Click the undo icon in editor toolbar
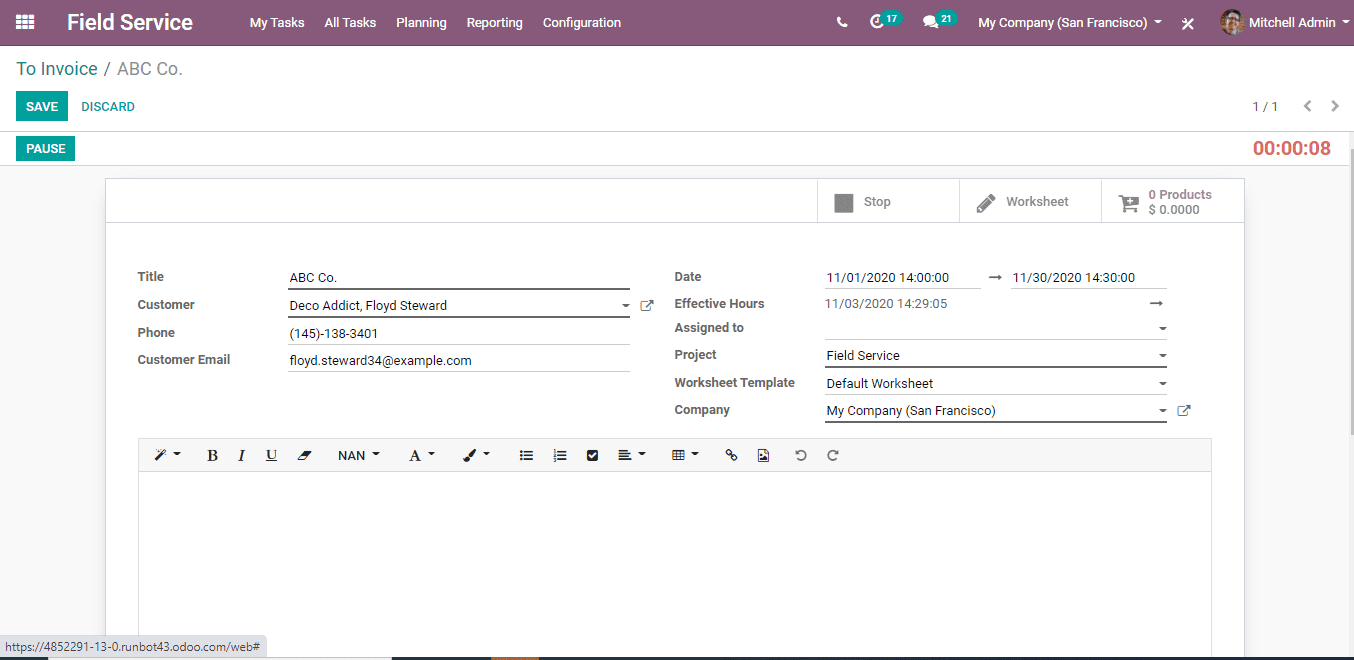Image resolution: width=1354 pixels, height=660 pixels. tap(800, 455)
